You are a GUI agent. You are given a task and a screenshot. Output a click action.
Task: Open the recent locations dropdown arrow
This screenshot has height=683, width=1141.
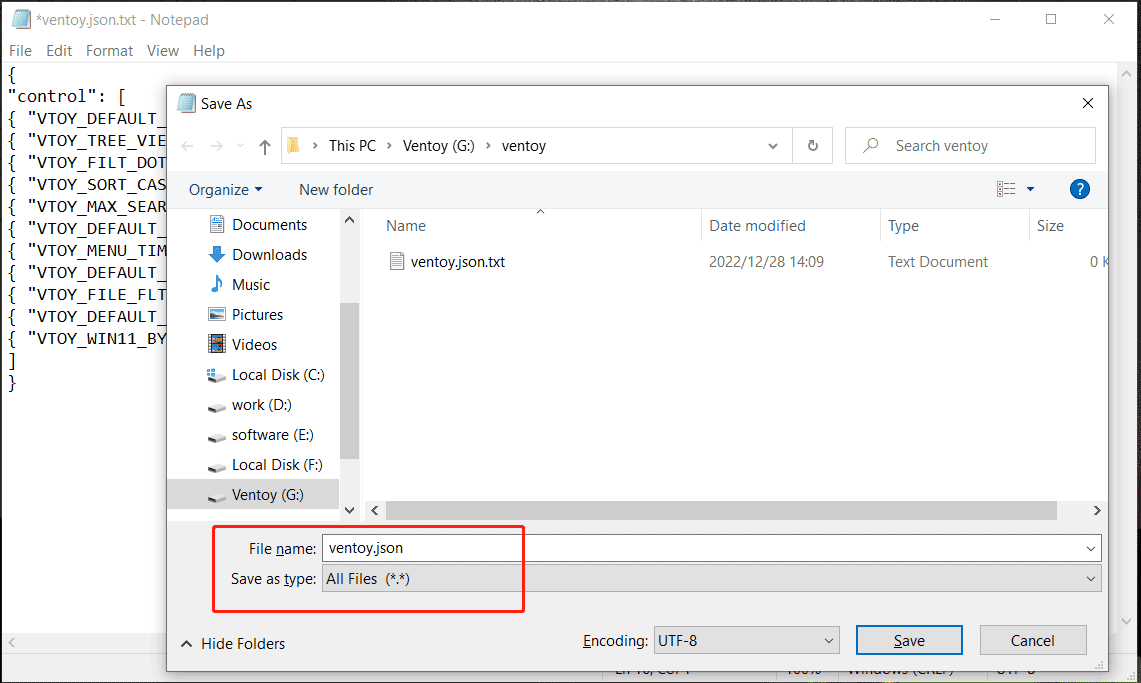pyautogui.click(x=240, y=146)
